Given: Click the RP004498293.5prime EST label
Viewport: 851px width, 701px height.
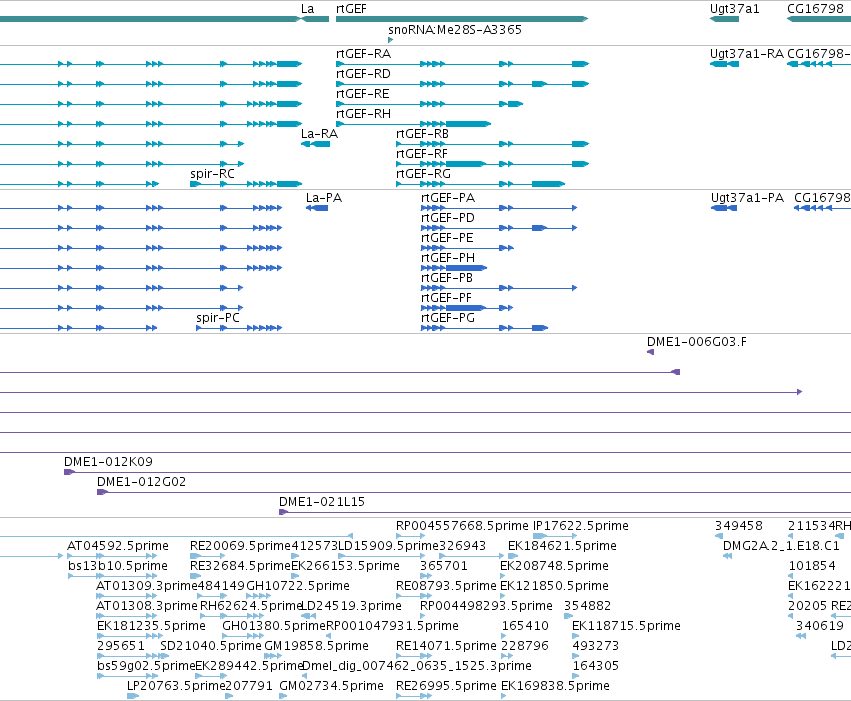Looking at the screenshot, I should click(x=486, y=606).
